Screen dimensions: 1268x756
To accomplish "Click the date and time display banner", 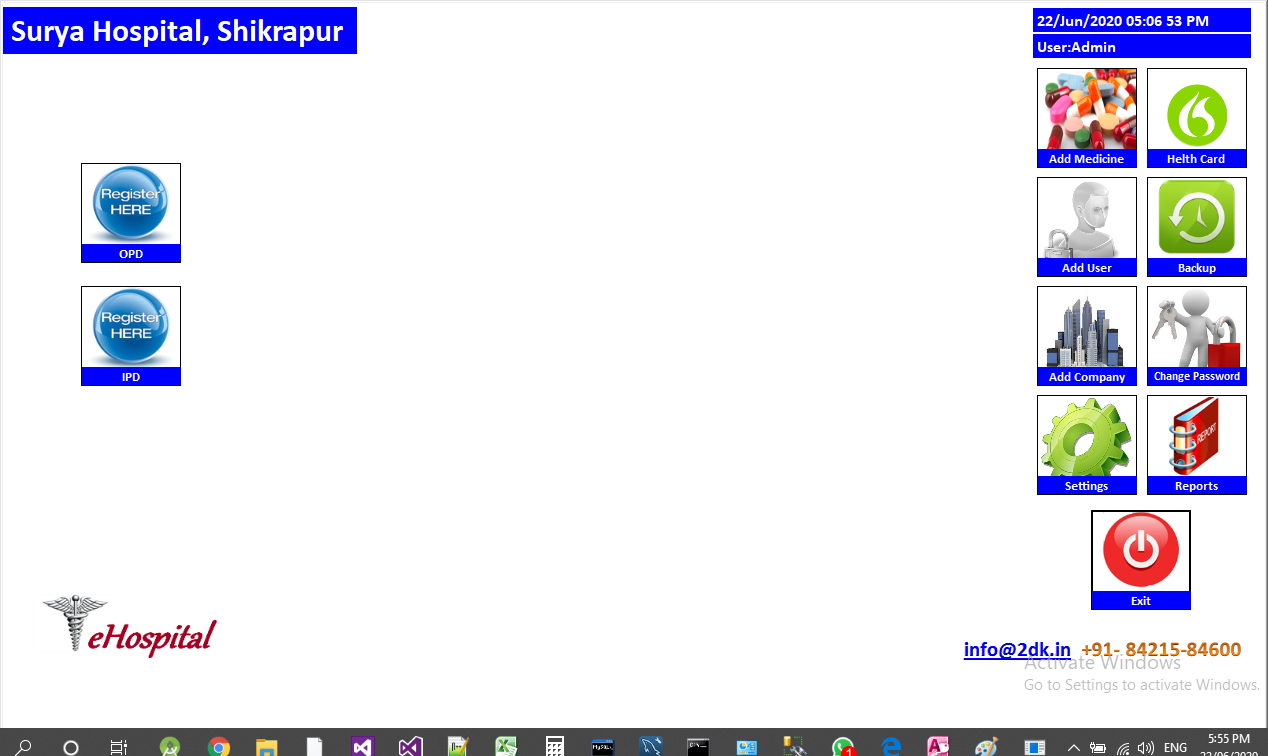I will (x=1141, y=20).
